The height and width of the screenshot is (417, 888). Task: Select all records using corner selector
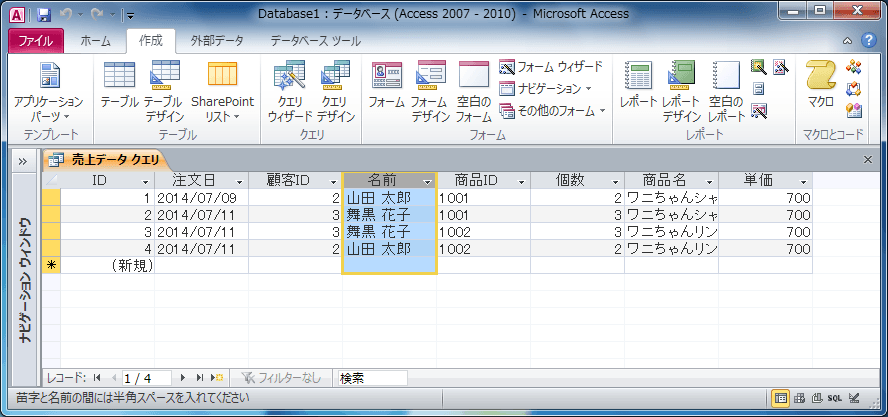point(51,181)
